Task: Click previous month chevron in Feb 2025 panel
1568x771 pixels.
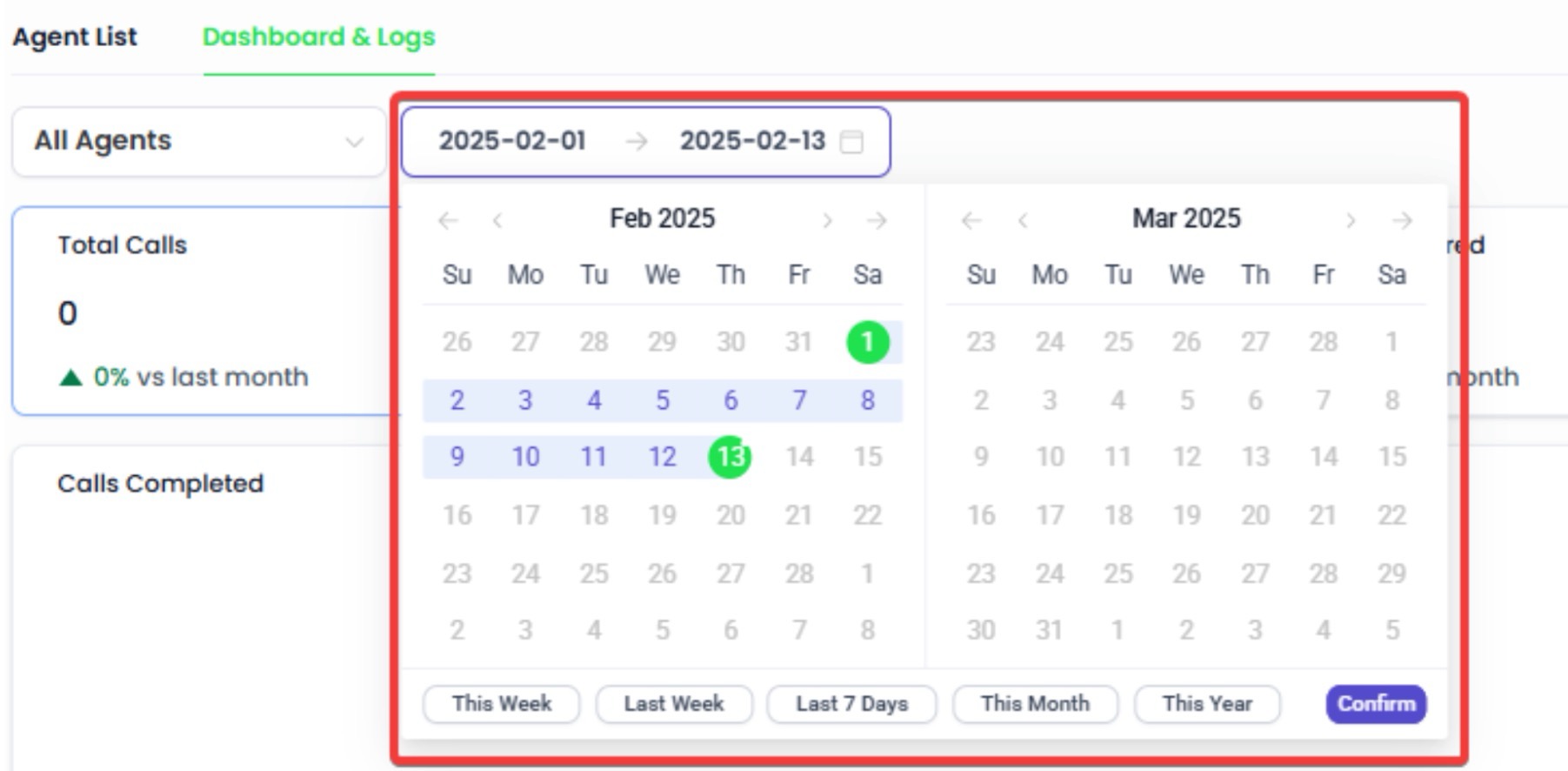Action: 497,221
